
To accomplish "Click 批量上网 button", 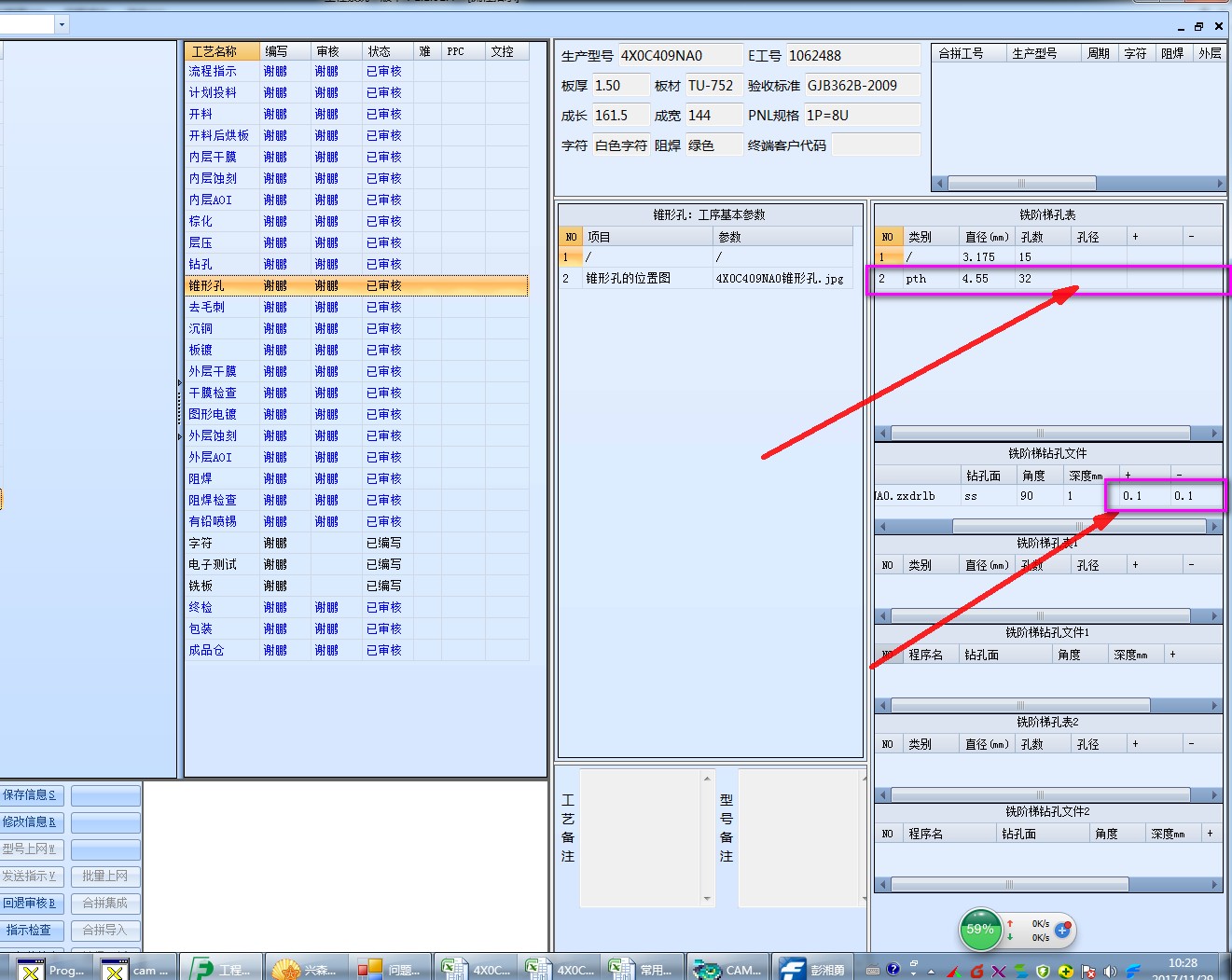I will click(x=105, y=876).
